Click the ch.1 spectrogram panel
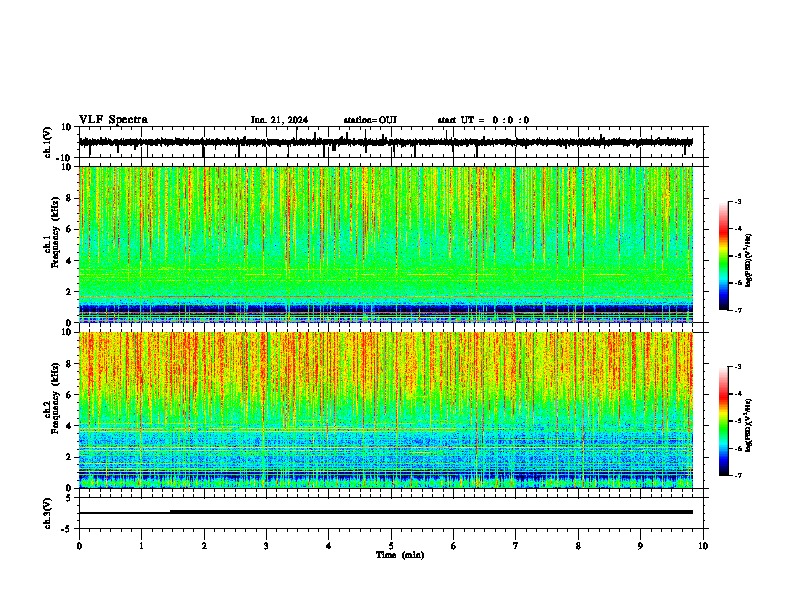792x612 pixels. point(386,244)
